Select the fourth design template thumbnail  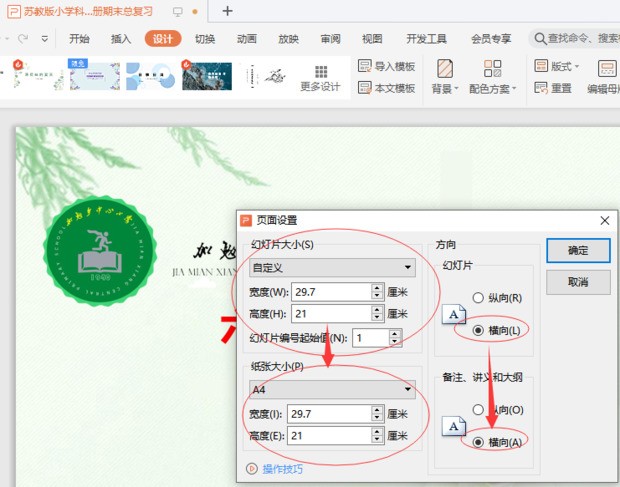[x=207, y=76]
